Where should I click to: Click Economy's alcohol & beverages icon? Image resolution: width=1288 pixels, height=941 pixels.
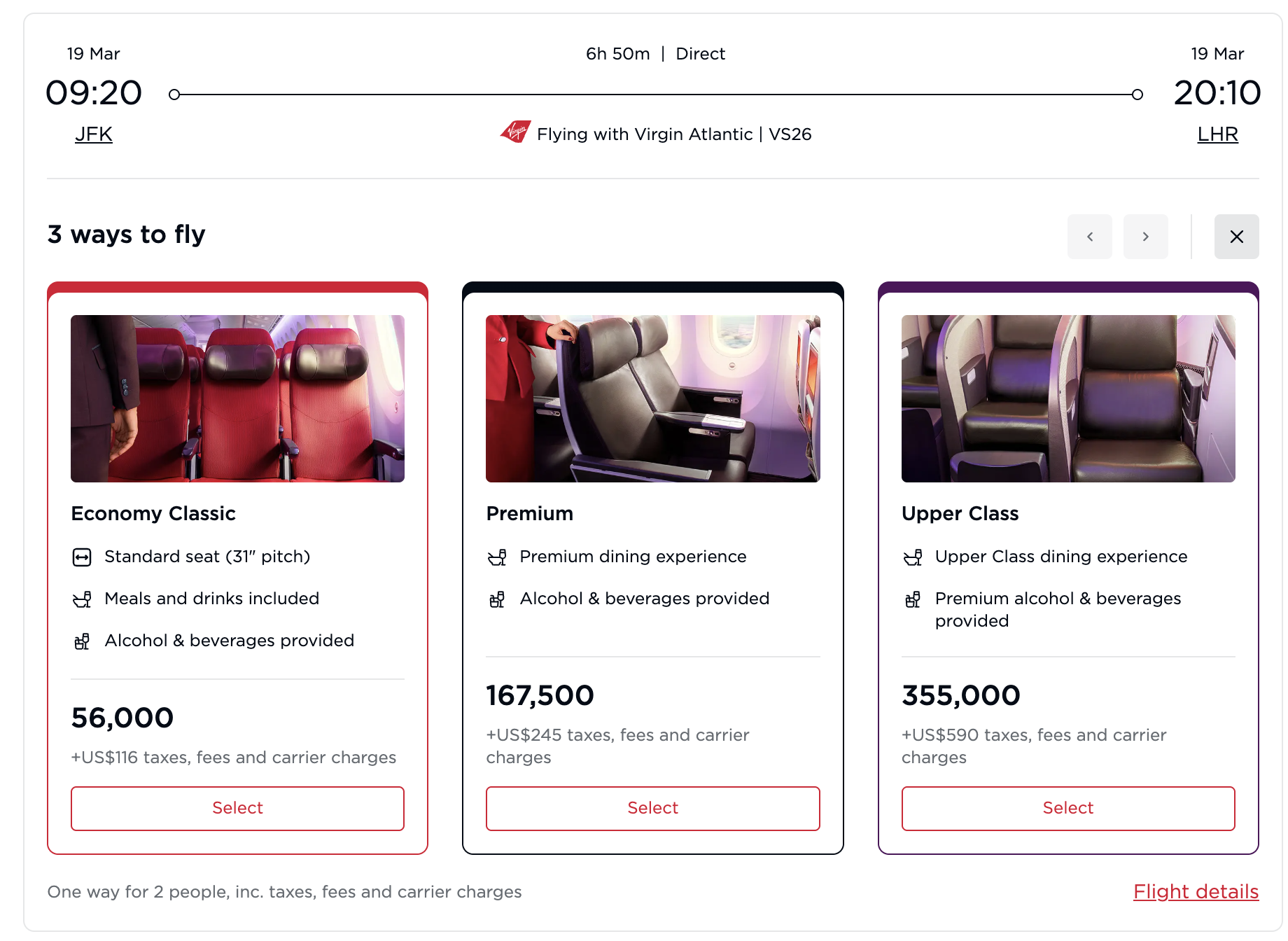pos(83,641)
